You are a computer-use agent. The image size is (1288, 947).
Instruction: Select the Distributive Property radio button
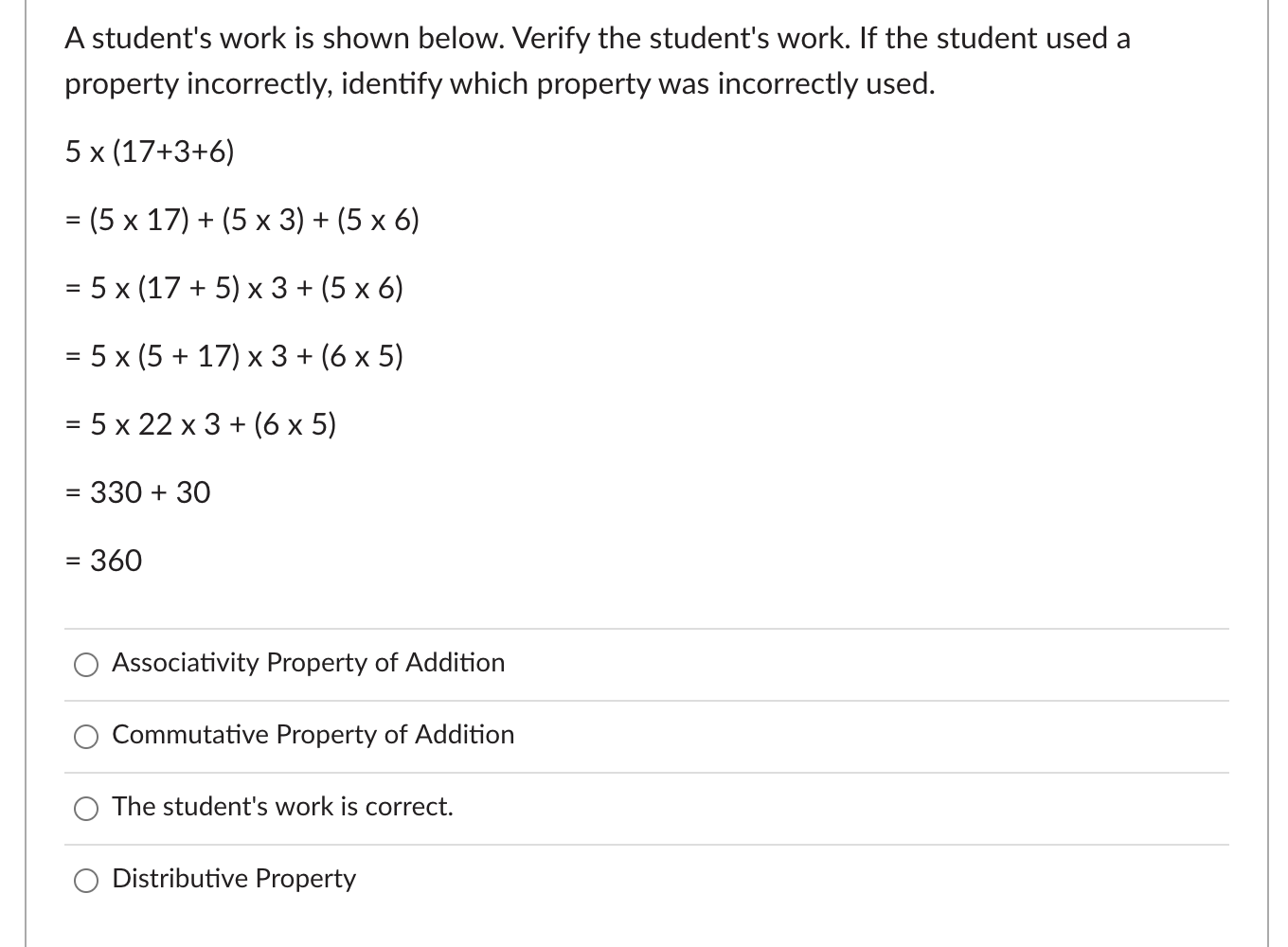click(86, 880)
